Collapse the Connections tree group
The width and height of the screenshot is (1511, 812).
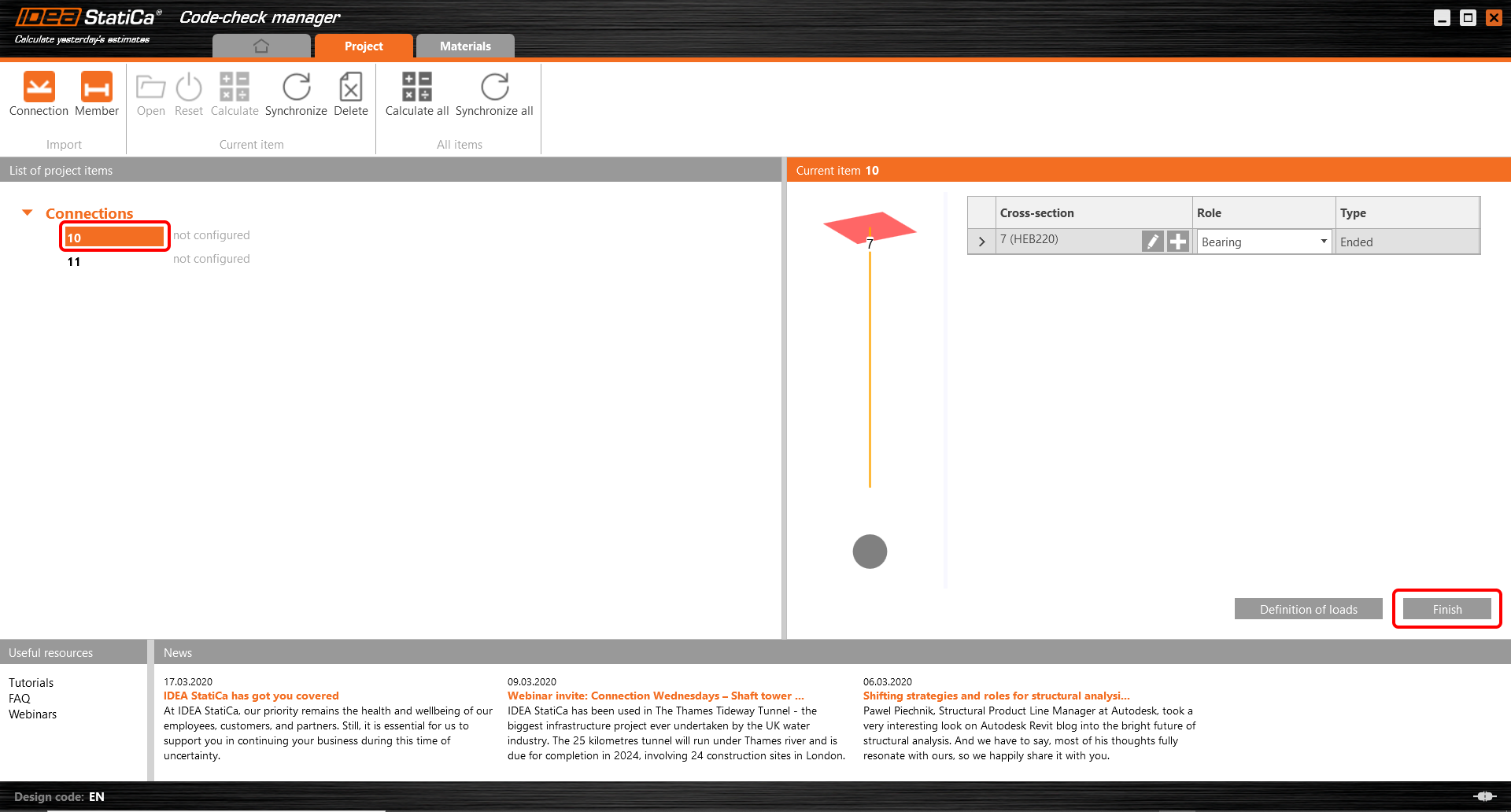tap(28, 212)
